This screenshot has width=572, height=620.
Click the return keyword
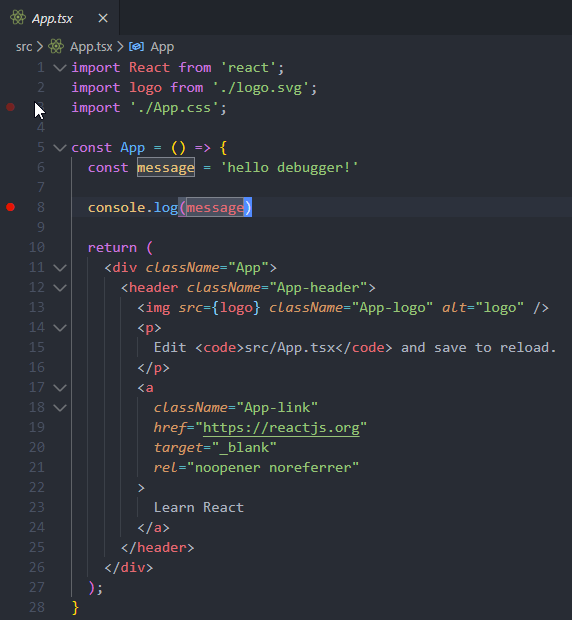click(x=112, y=248)
